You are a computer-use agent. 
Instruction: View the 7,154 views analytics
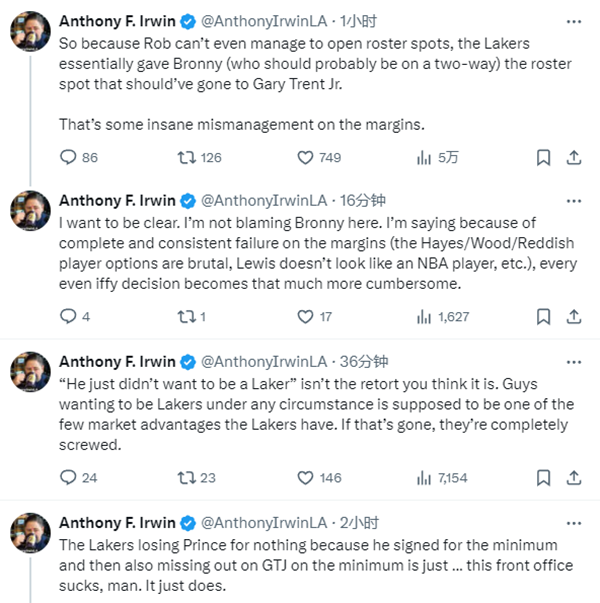click(x=424, y=478)
